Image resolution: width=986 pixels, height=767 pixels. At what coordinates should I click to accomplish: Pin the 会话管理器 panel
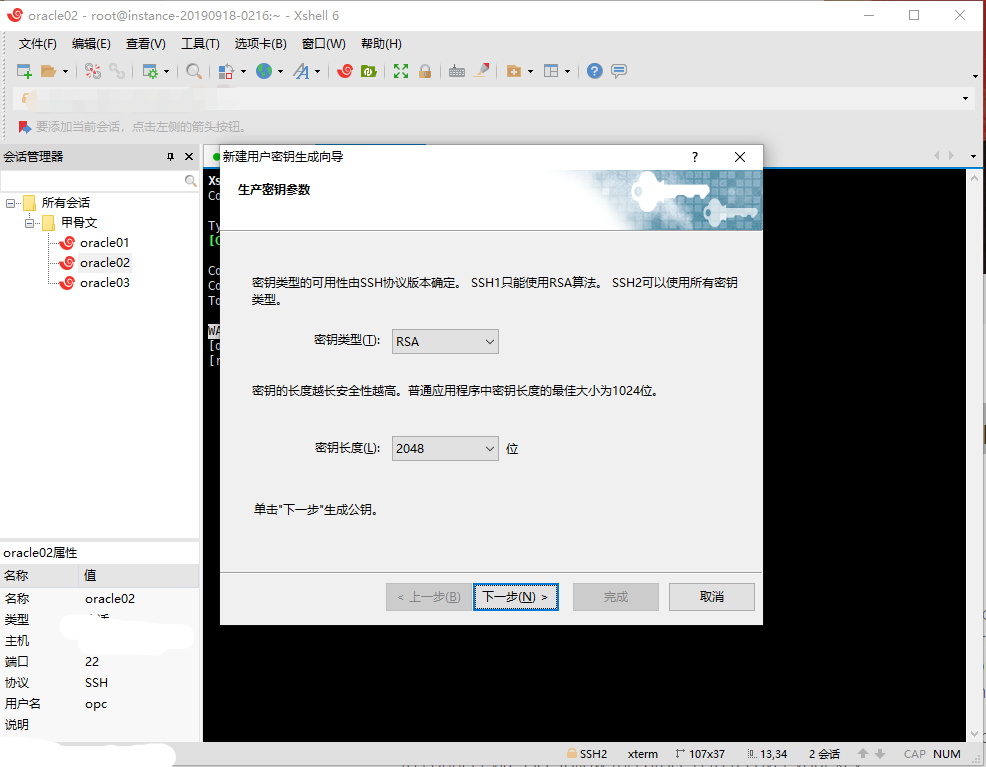(168, 156)
